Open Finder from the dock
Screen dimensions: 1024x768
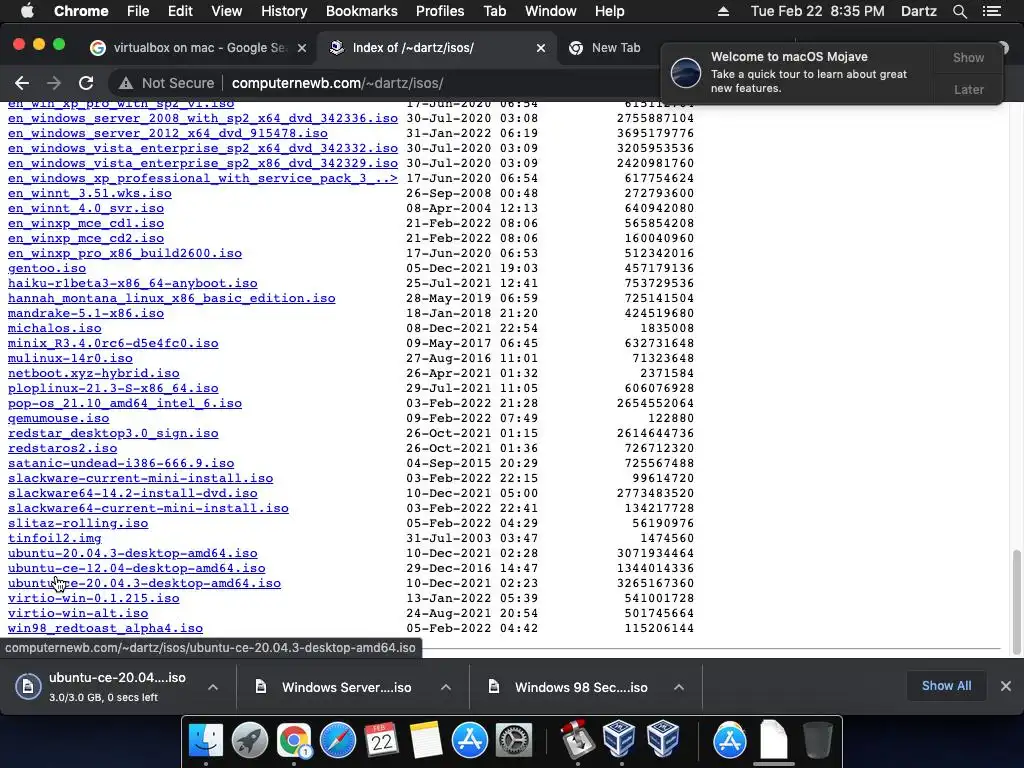pyautogui.click(x=206, y=741)
